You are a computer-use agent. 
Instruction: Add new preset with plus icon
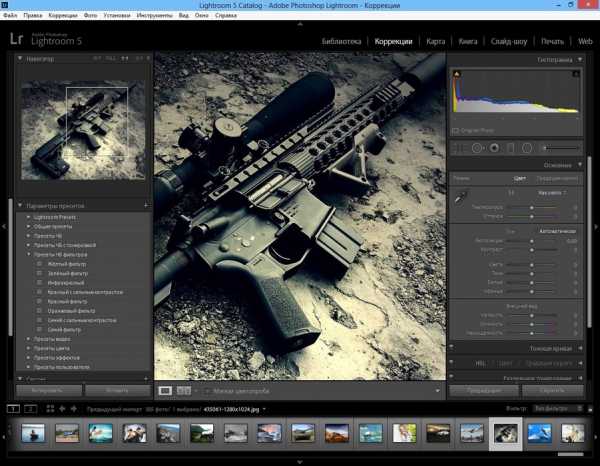pos(145,205)
